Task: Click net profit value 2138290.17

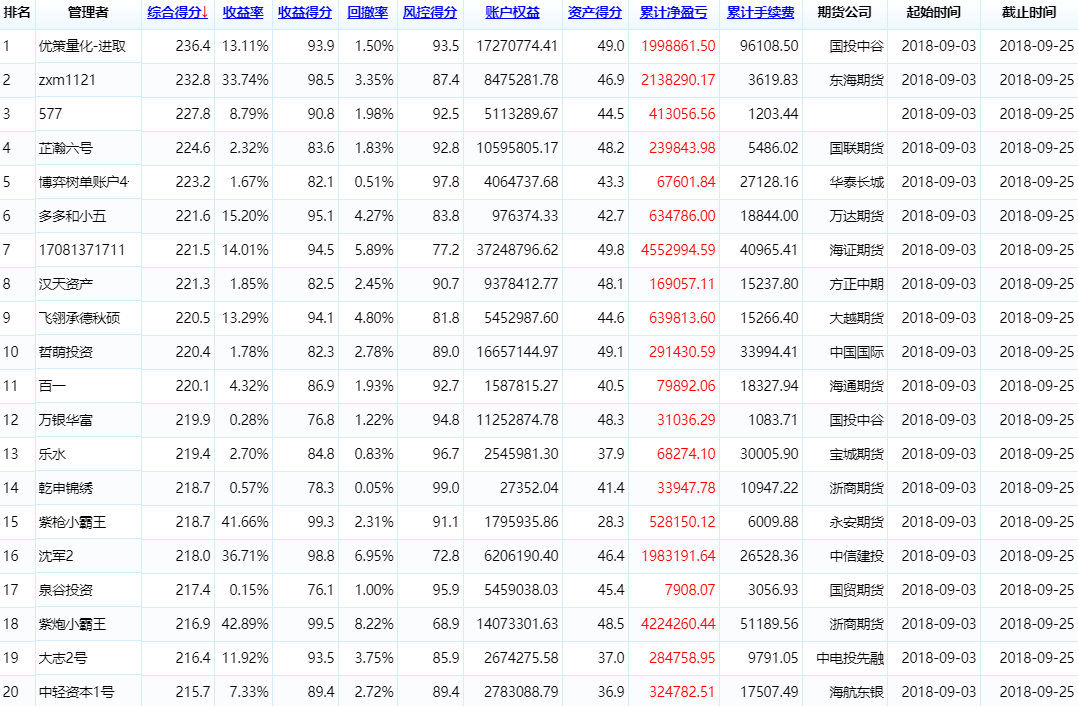Action: pyautogui.click(x=678, y=80)
